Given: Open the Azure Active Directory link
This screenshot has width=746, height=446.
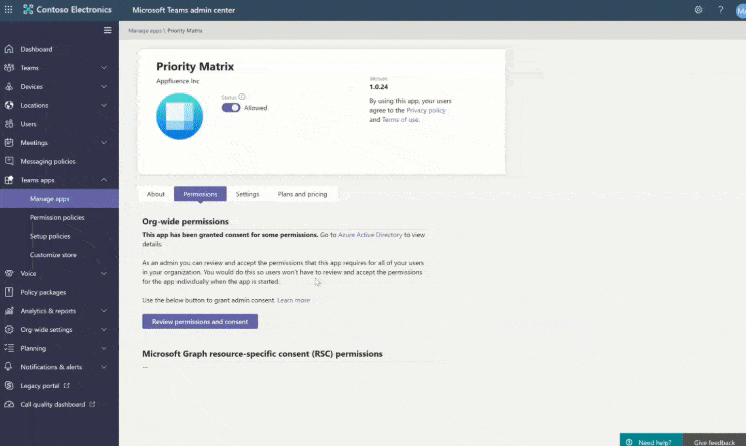Looking at the screenshot, I should 370,234.
